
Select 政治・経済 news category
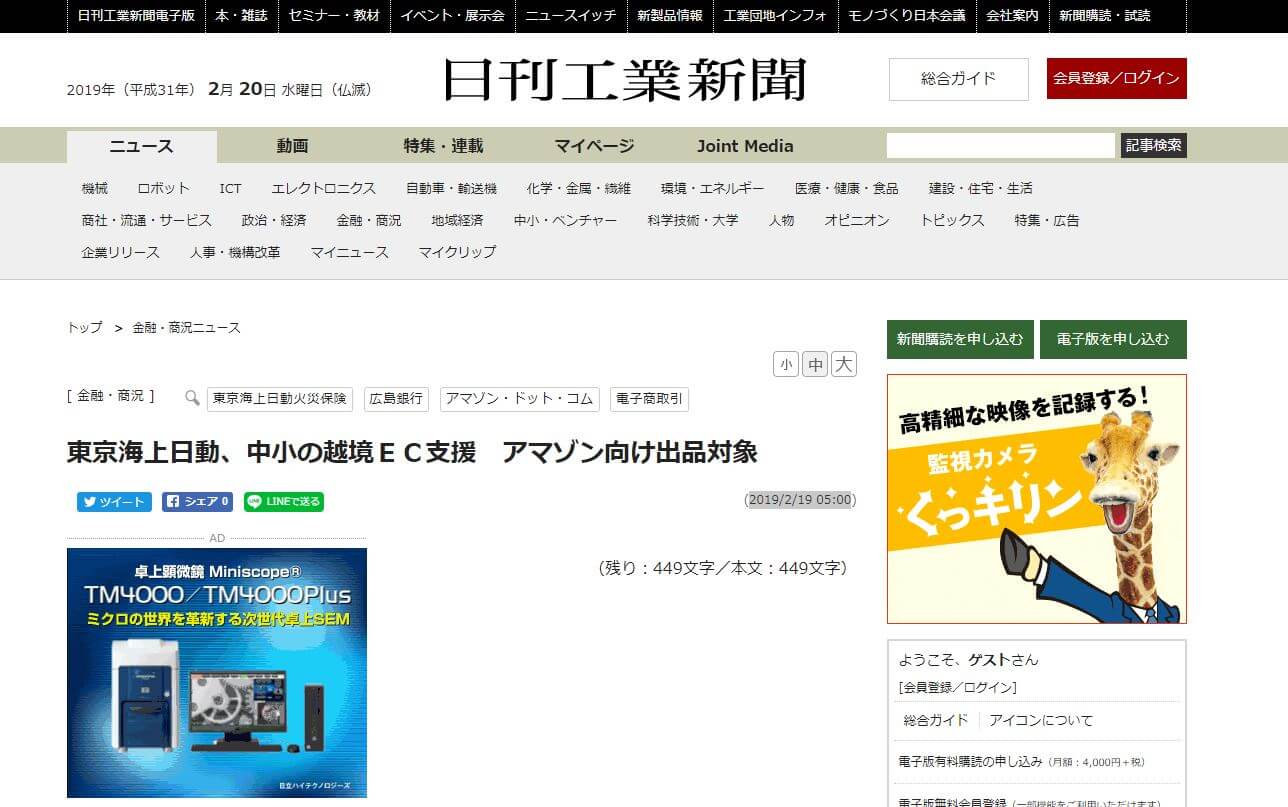pos(274,220)
